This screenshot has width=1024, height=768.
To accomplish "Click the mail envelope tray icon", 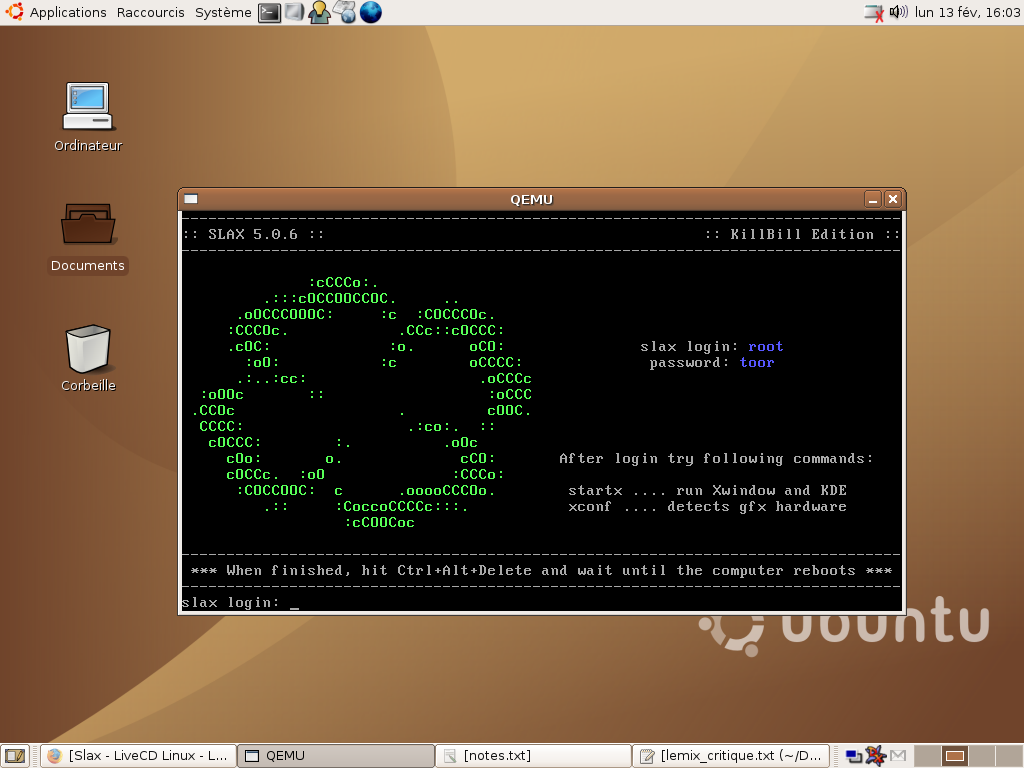I will [x=898, y=756].
